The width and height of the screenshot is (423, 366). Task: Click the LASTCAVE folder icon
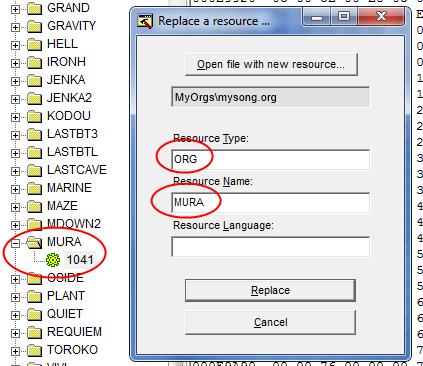[x=34, y=171]
